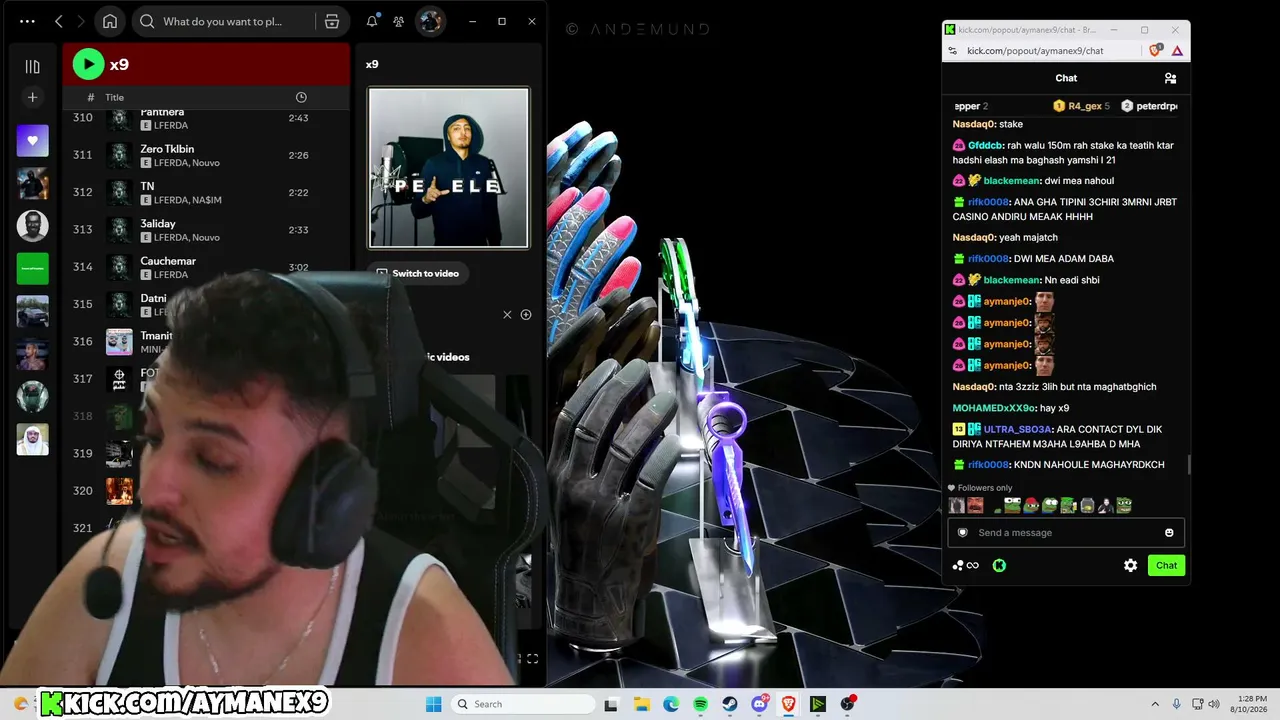Open Kick chat settings gear

(x=1130, y=566)
